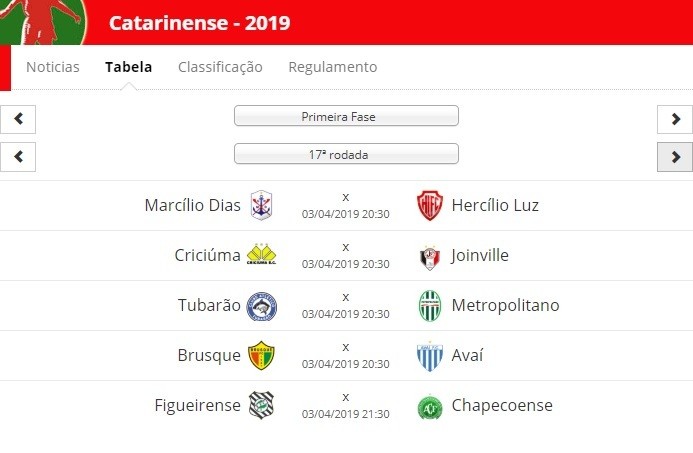
Task: Open the Primeira Fase phase selector
Action: (346, 116)
